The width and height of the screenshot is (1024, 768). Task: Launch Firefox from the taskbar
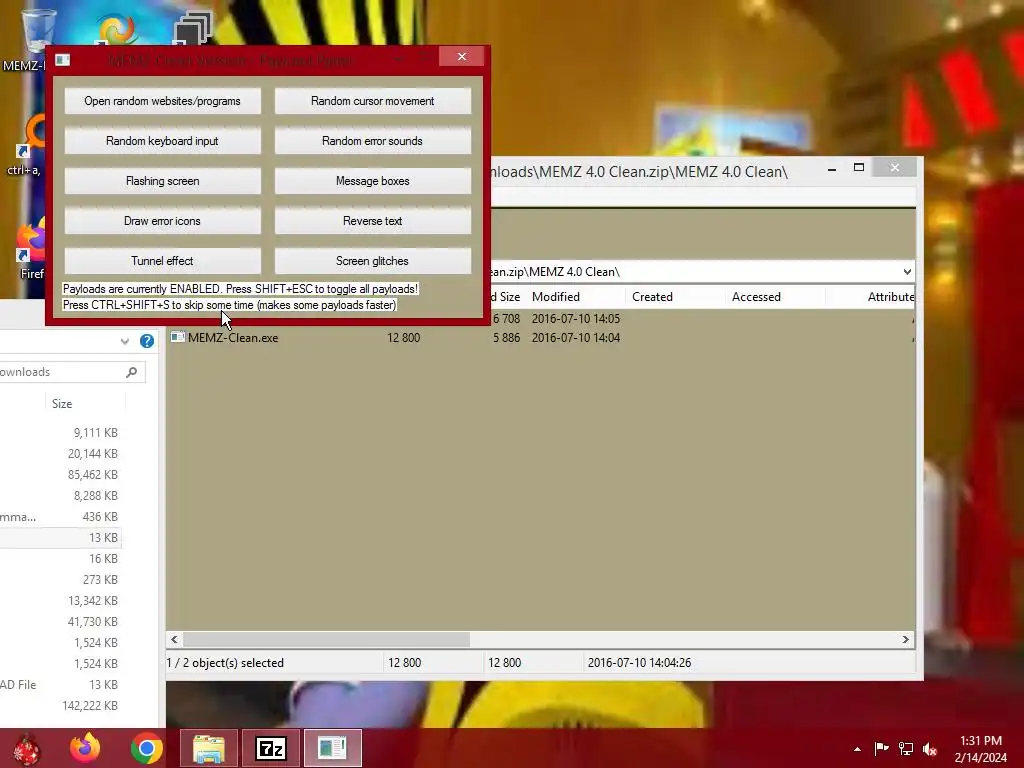click(86, 748)
